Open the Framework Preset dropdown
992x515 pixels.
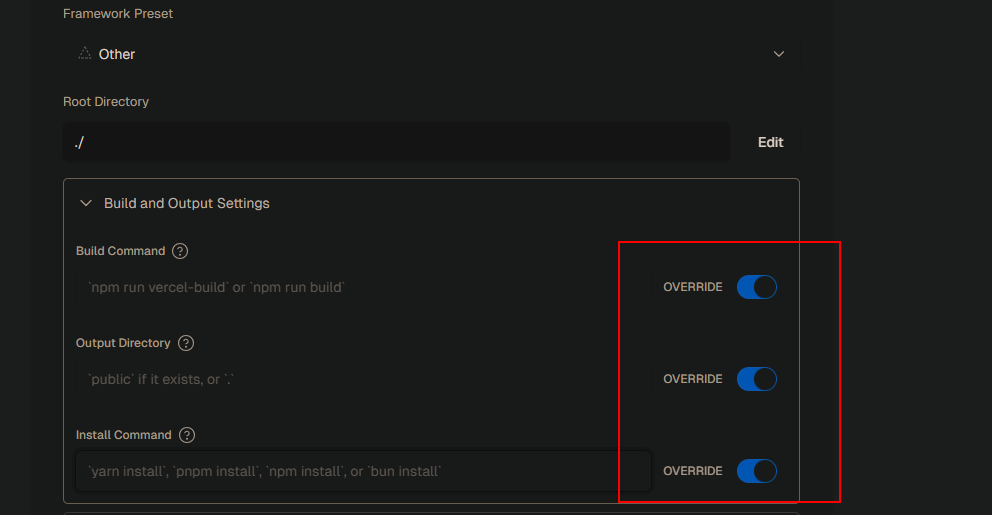tap(430, 54)
